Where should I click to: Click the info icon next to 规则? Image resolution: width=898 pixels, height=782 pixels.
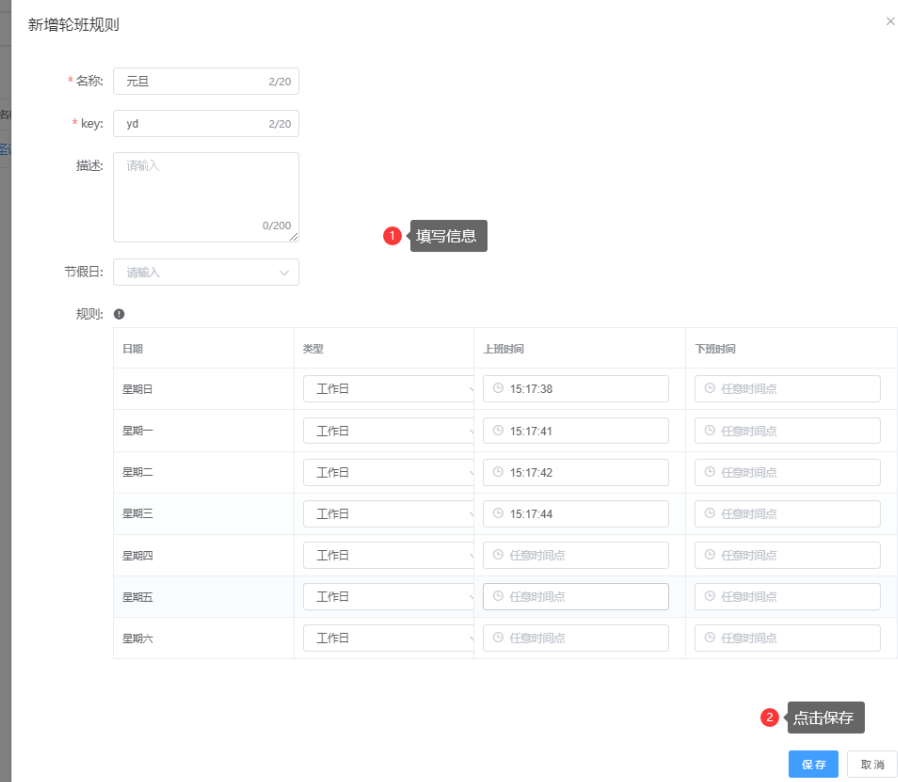119,314
